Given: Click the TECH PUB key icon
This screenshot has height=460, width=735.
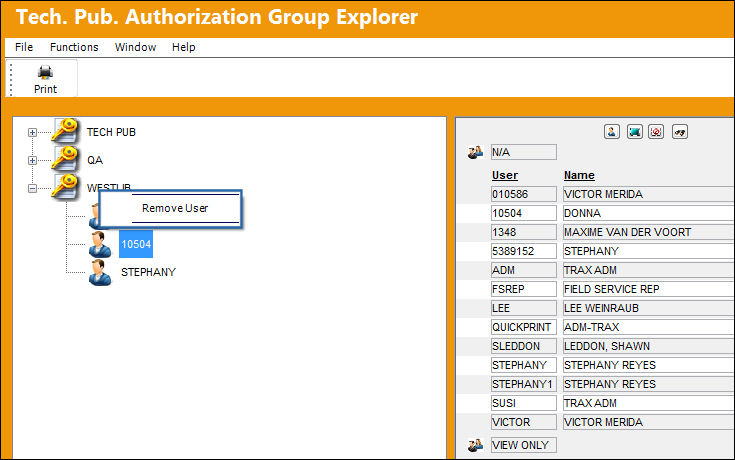Looking at the screenshot, I should pyautogui.click(x=65, y=130).
